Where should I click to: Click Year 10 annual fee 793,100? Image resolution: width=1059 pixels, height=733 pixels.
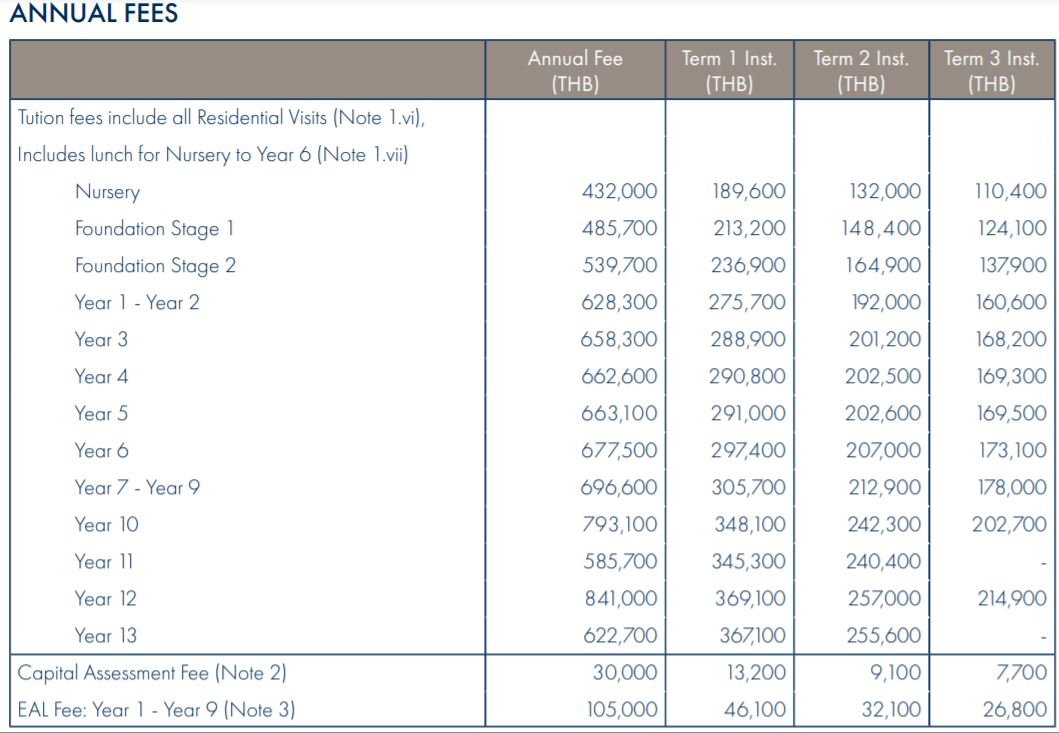coord(620,525)
